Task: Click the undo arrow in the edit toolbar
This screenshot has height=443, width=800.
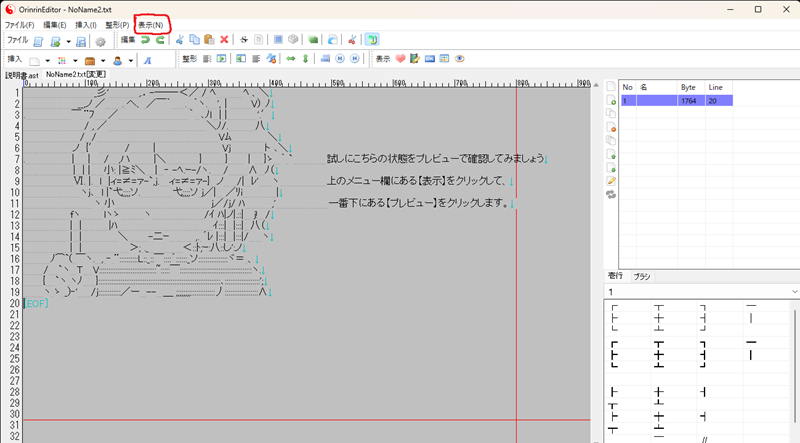Action: pyautogui.click(x=145, y=40)
